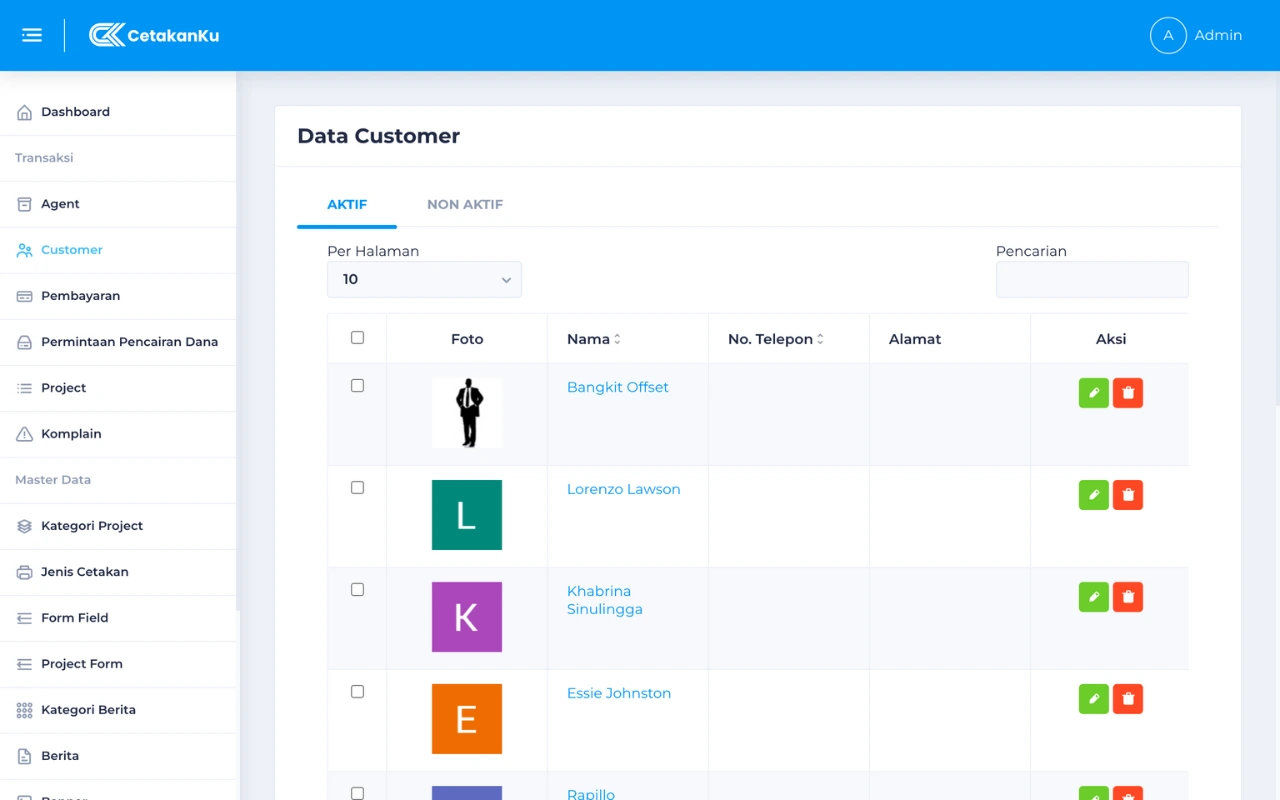
Task: Delete Lorenzo Lawson using red trash icon
Action: pos(1128,495)
